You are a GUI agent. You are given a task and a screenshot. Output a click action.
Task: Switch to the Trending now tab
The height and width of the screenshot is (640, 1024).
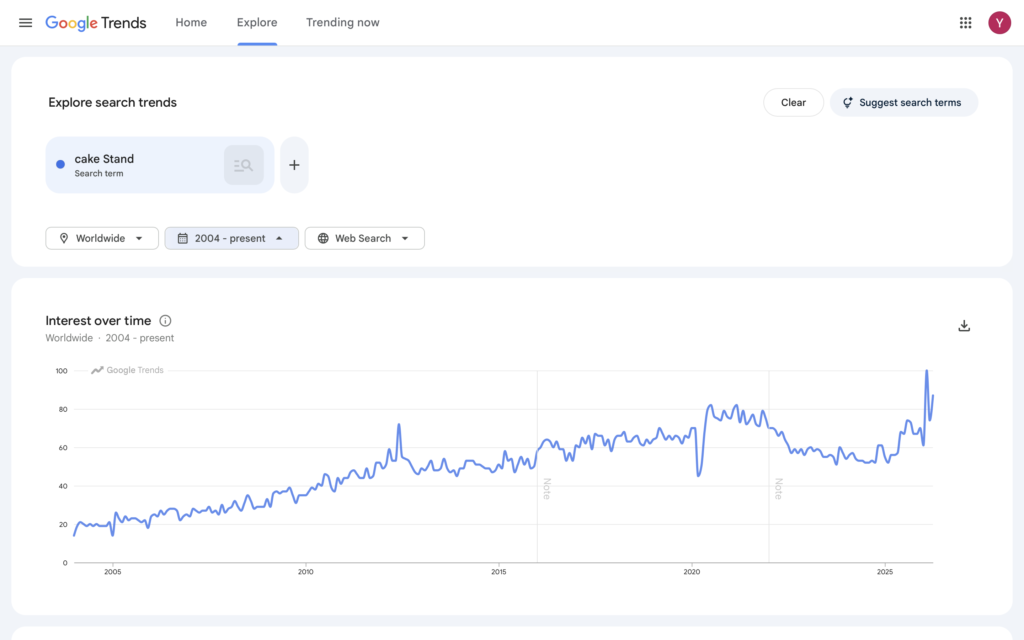click(342, 23)
